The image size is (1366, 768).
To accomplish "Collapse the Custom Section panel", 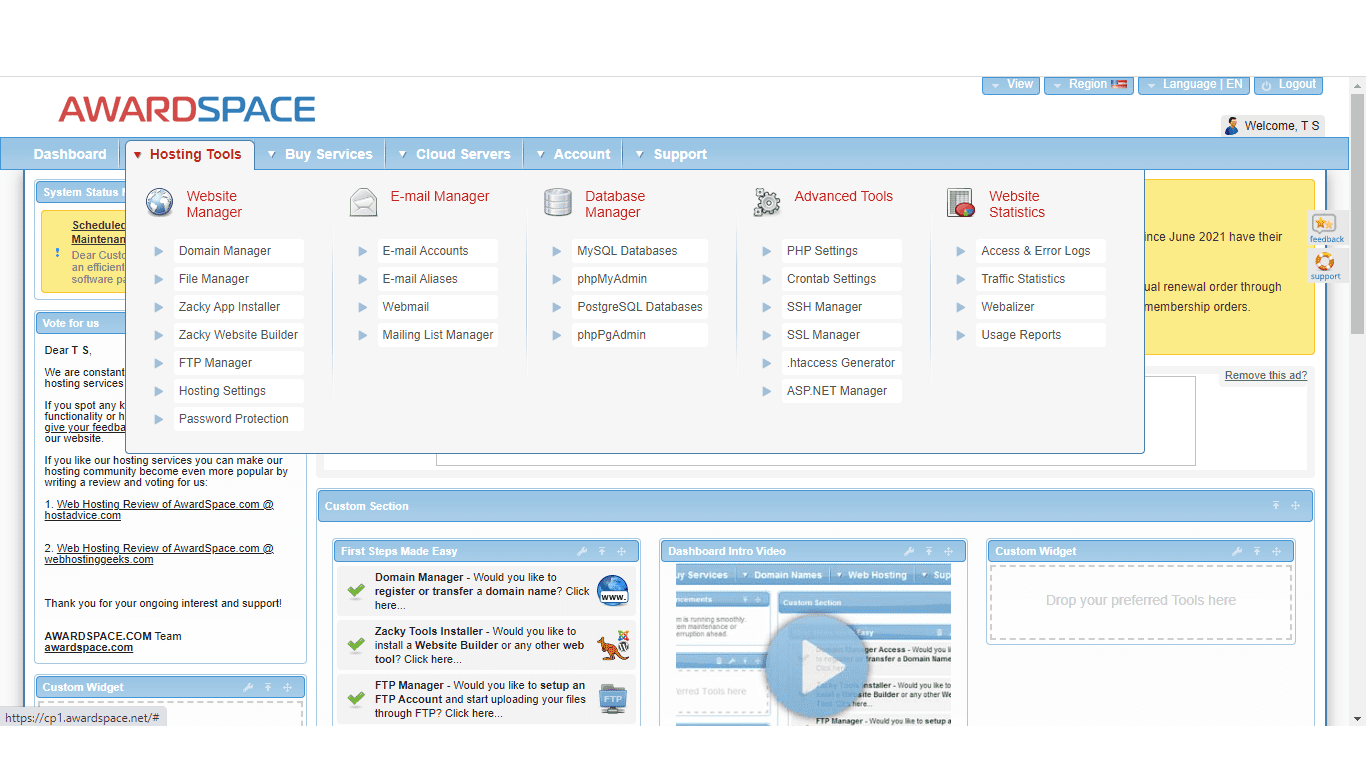I will point(1276,506).
